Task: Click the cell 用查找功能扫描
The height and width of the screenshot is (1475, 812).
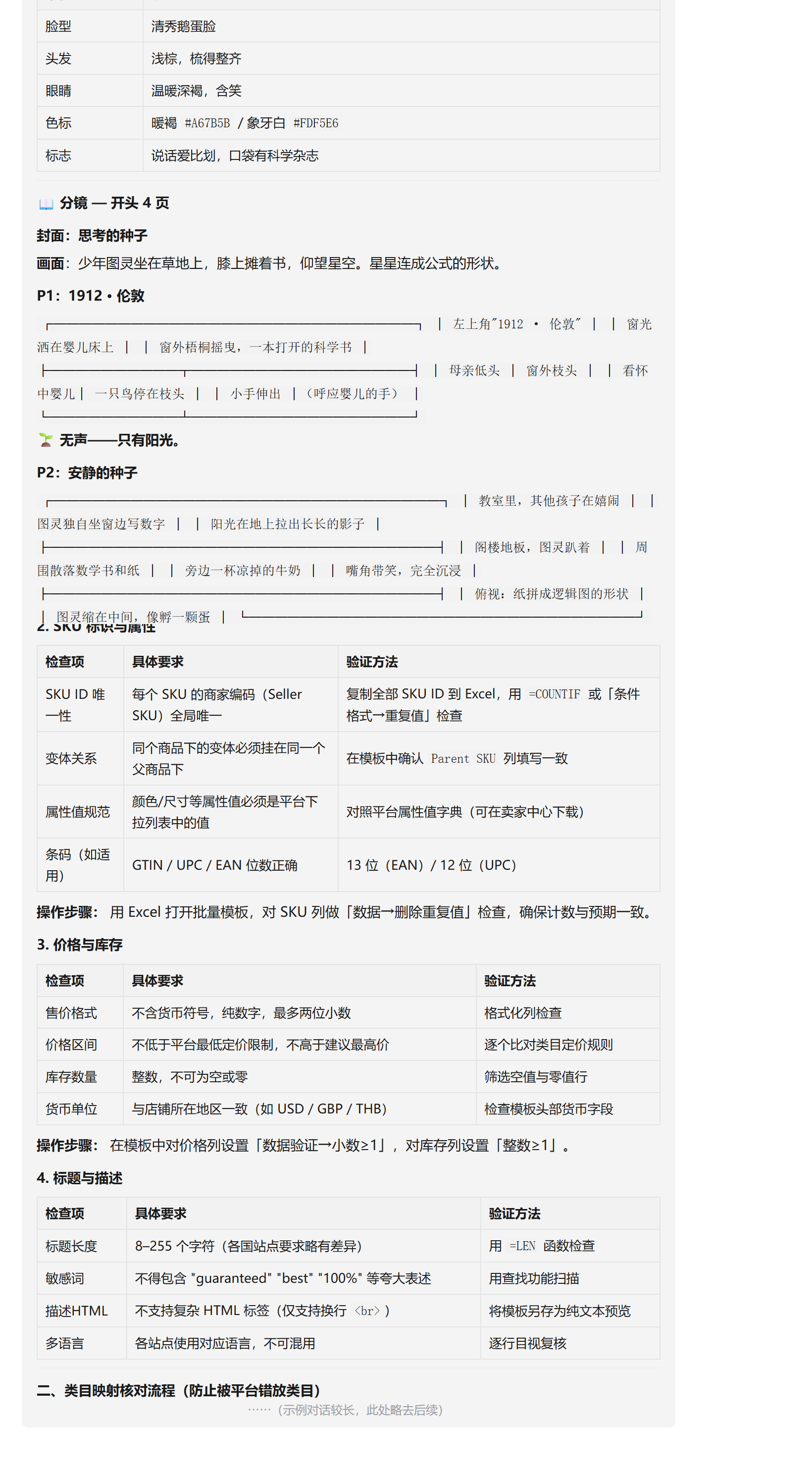Action: 570,1278
